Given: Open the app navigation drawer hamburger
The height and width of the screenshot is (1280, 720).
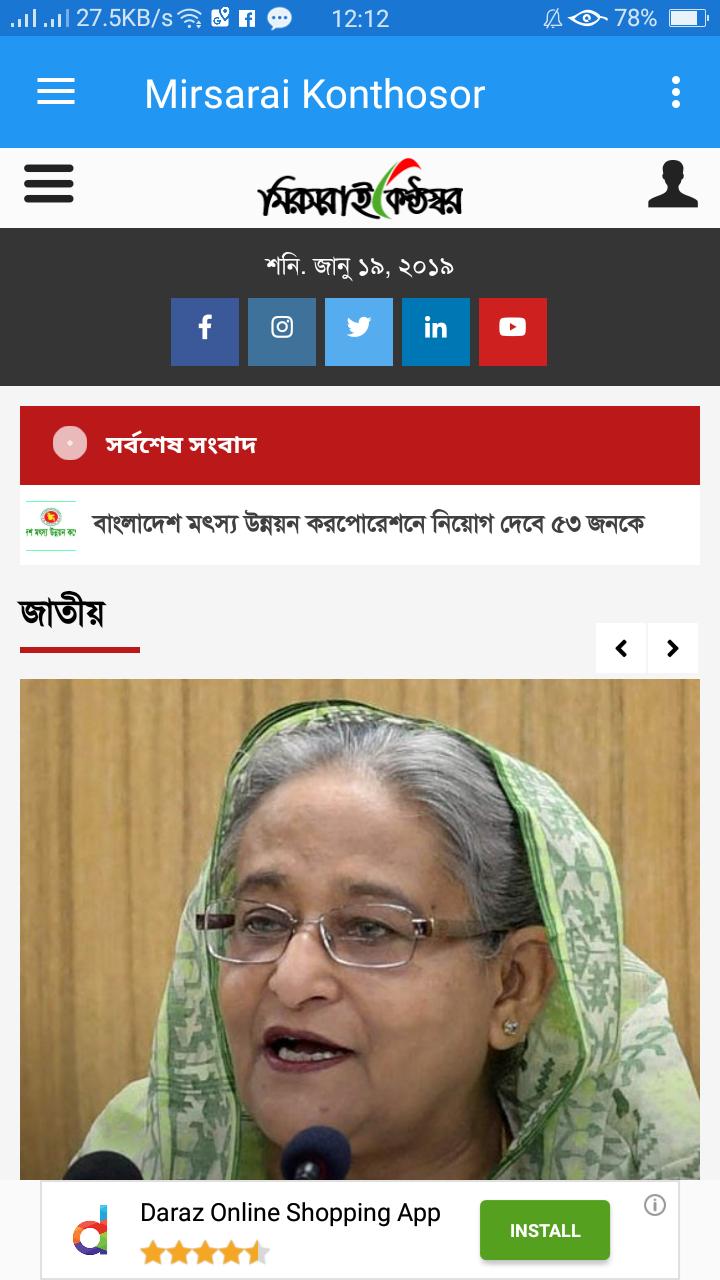Looking at the screenshot, I should click(56, 92).
